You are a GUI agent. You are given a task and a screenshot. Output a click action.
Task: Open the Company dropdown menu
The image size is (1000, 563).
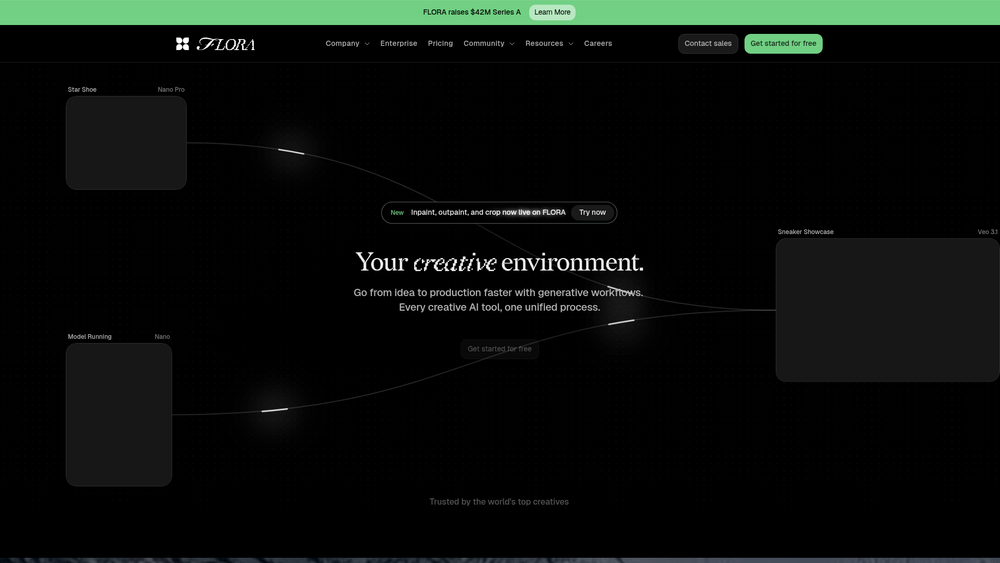click(x=347, y=43)
